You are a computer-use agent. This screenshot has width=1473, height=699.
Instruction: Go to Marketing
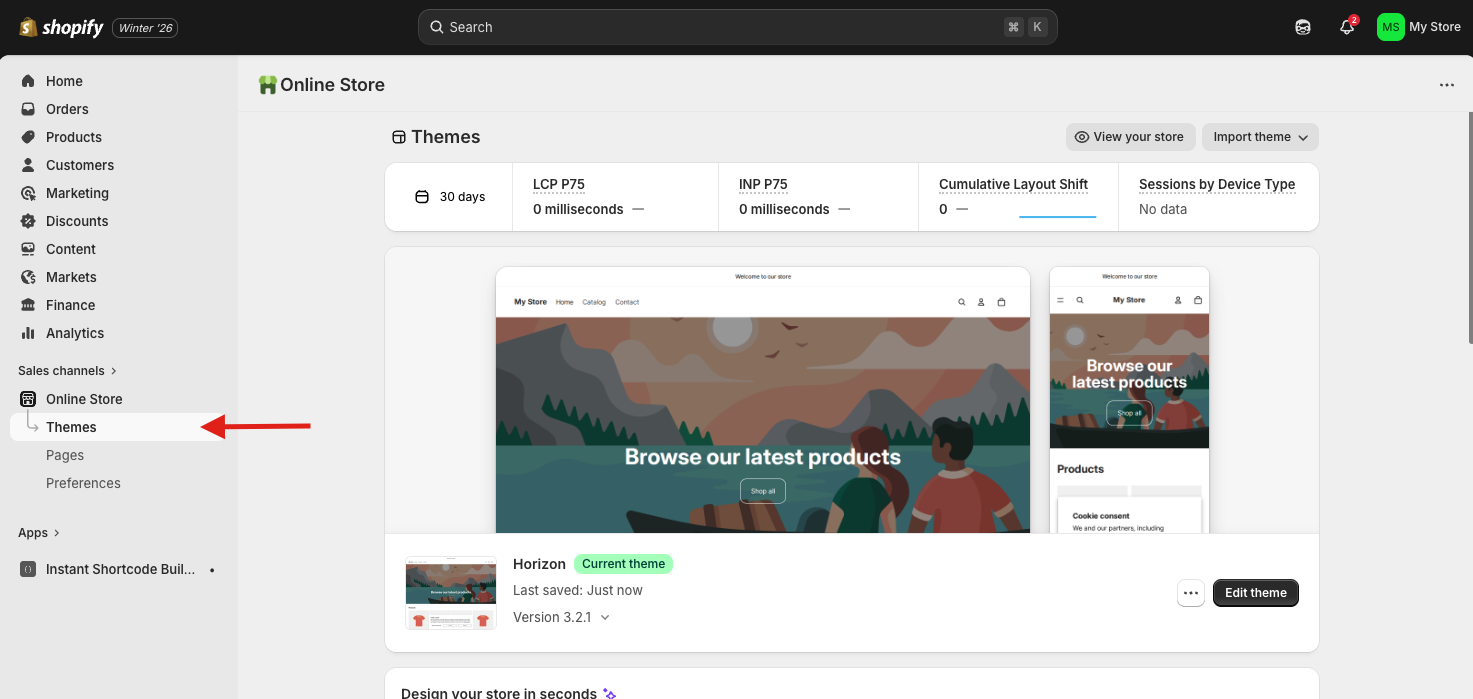click(x=77, y=193)
